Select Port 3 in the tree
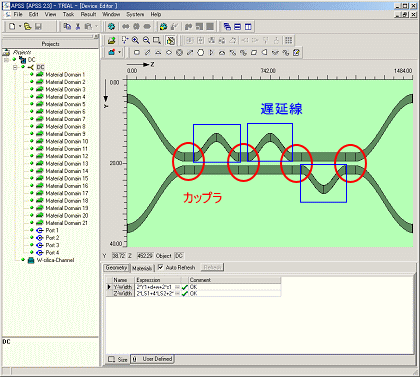This screenshot has height=377, width=420. (52, 245)
